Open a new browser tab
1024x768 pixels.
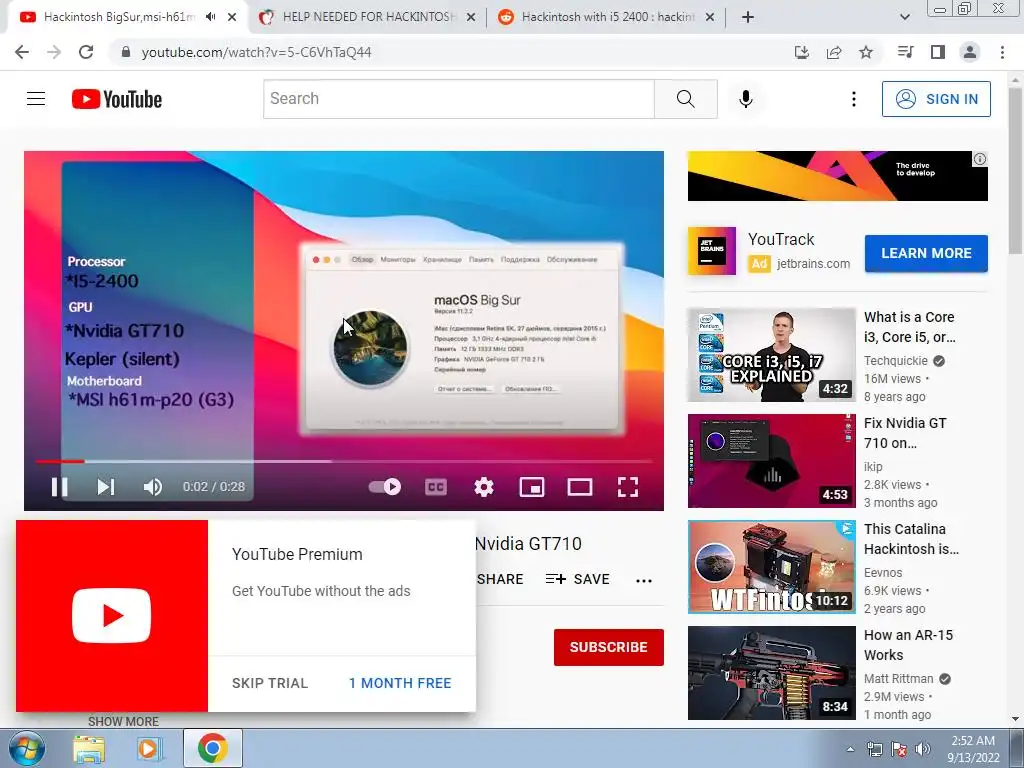click(x=748, y=17)
